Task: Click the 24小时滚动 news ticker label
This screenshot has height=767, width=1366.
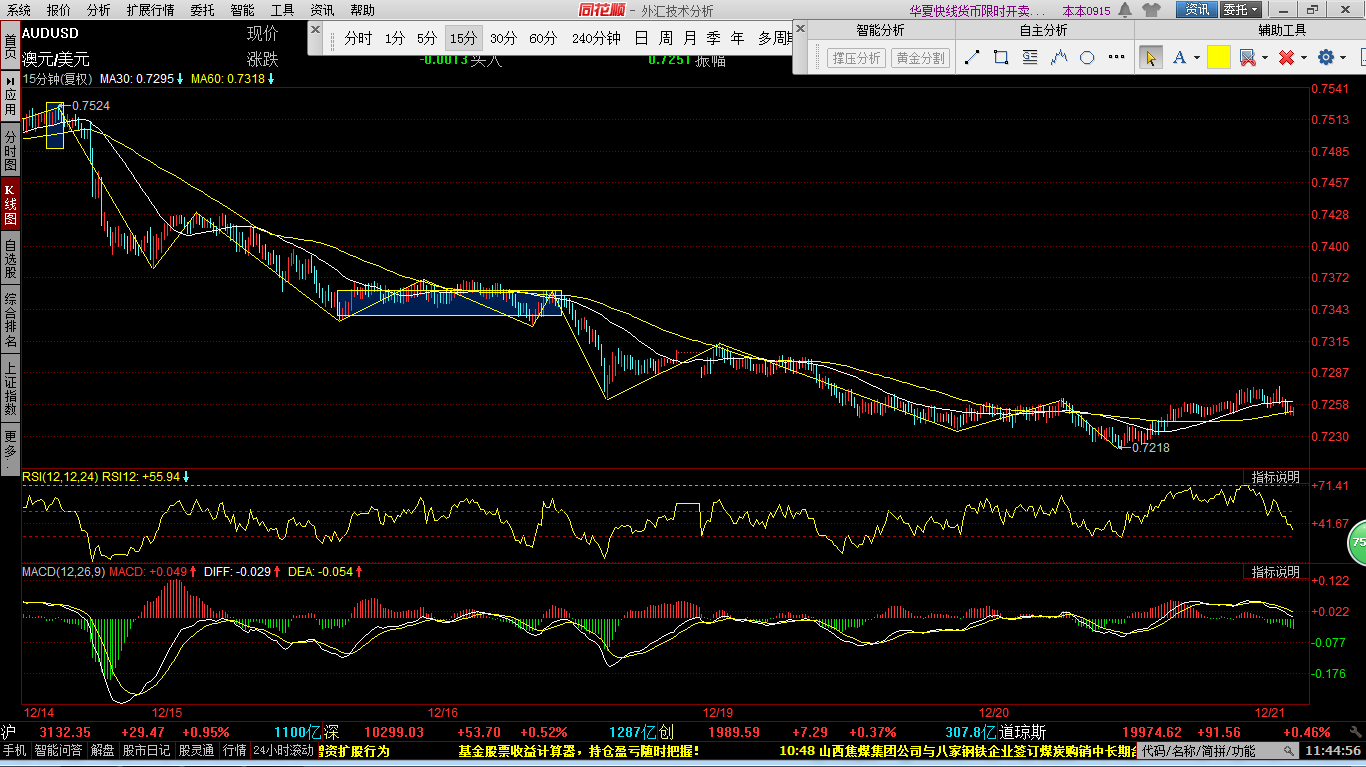Action: (283, 750)
